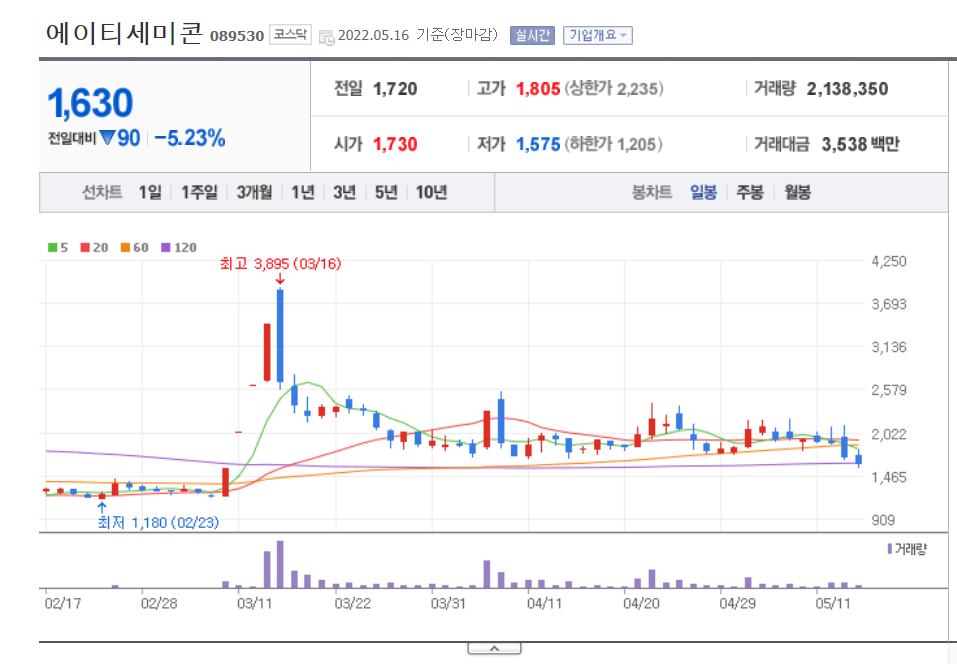Click the lower limit text 하한가 1,205
This screenshot has width=957, height=664.
[x=613, y=145]
